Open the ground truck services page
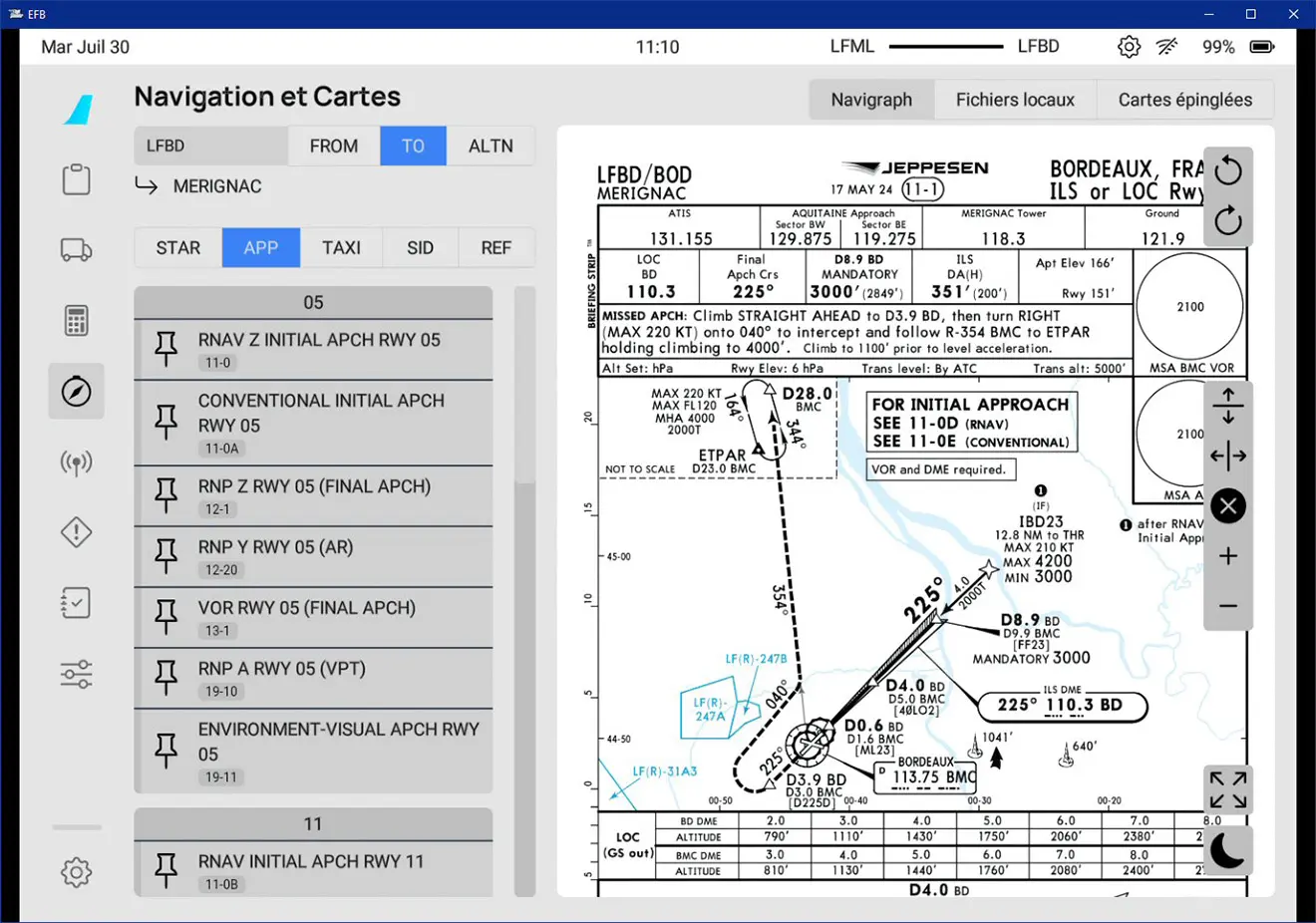 [77, 249]
